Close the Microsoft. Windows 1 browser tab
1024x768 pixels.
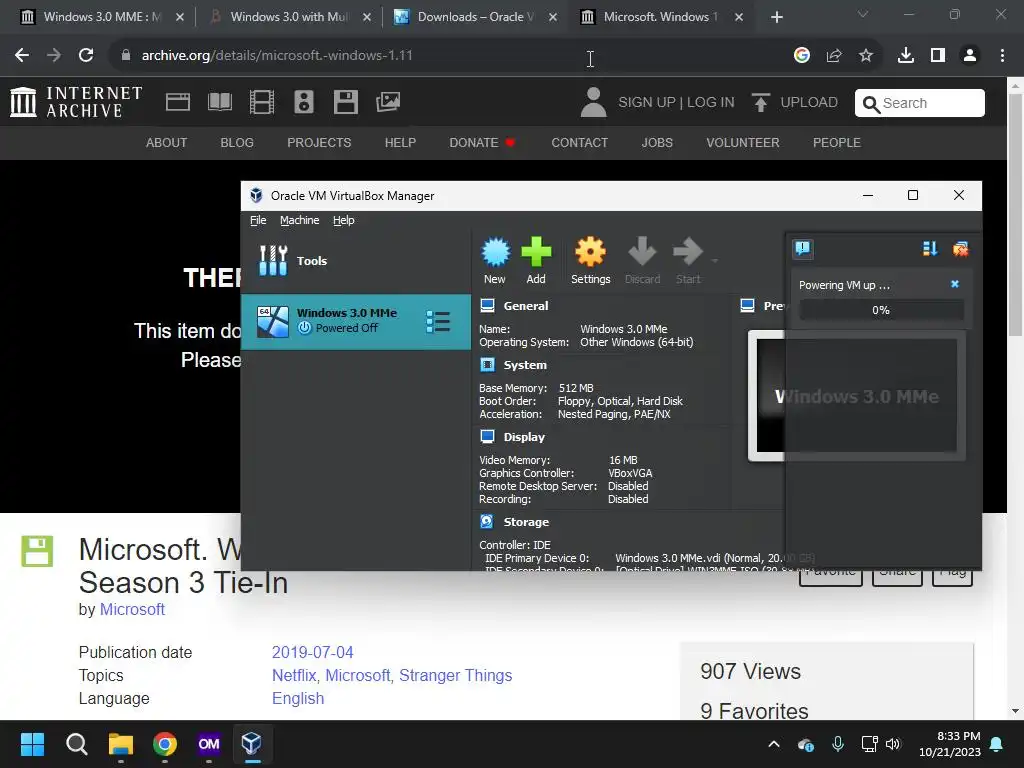tap(739, 17)
